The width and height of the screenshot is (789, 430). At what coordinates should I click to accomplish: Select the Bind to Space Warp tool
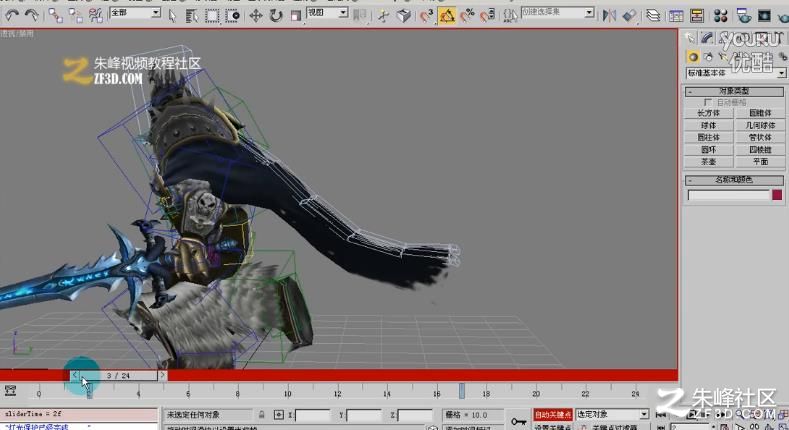point(96,16)
